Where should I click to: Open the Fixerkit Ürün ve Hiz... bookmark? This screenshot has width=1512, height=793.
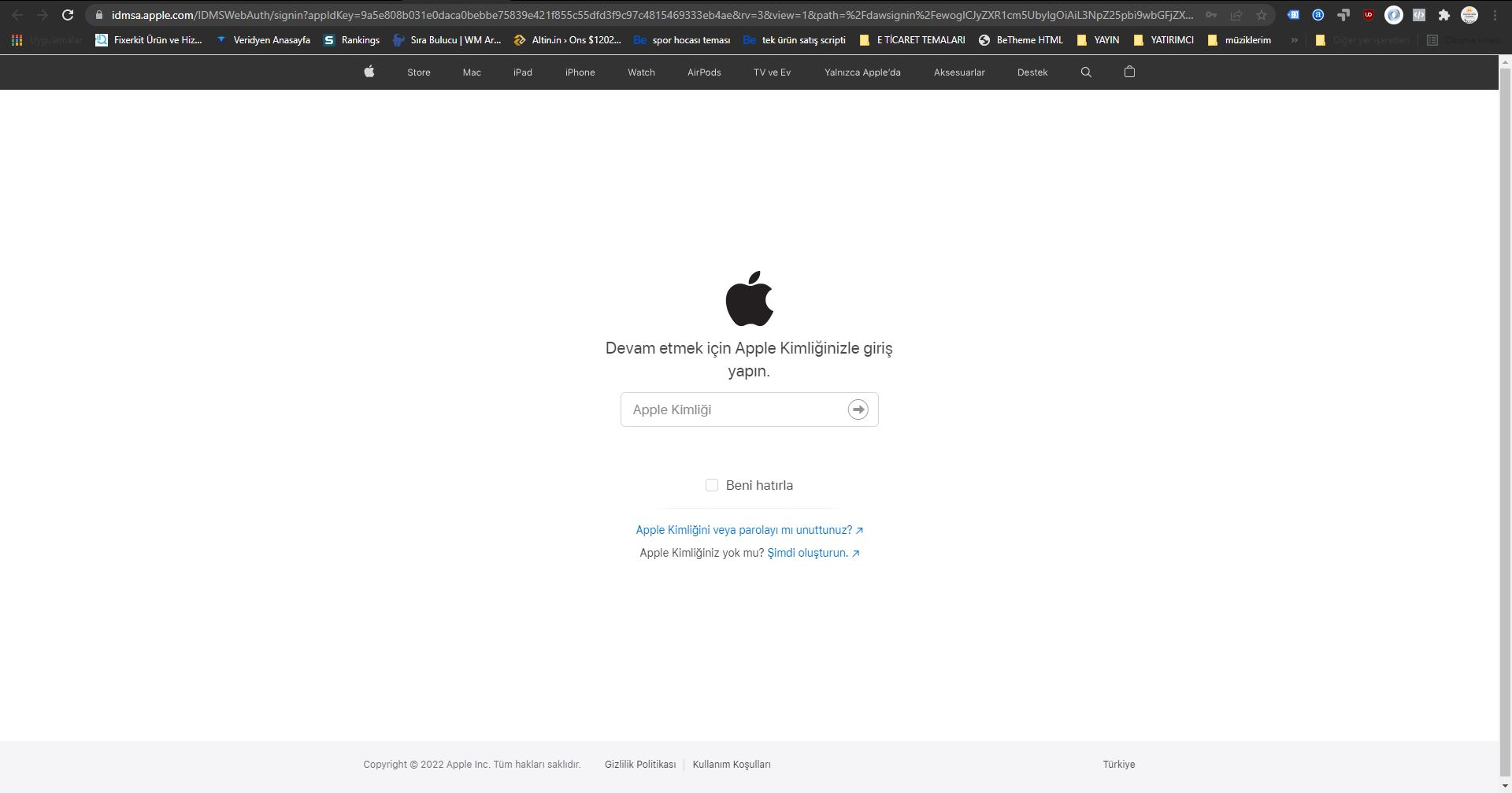pyautogui.click(x=149, y=40)
